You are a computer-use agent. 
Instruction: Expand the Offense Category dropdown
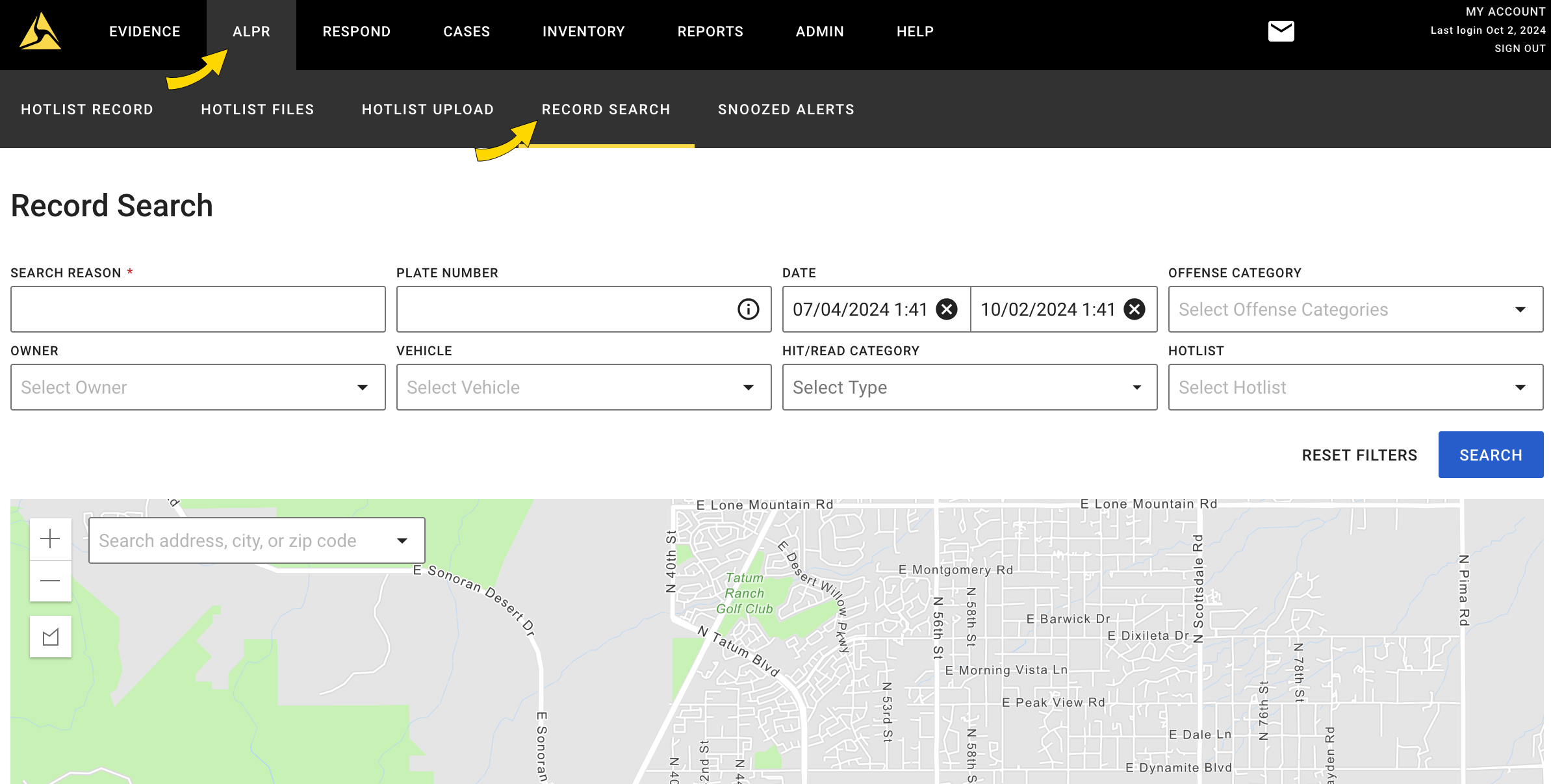1520,310
